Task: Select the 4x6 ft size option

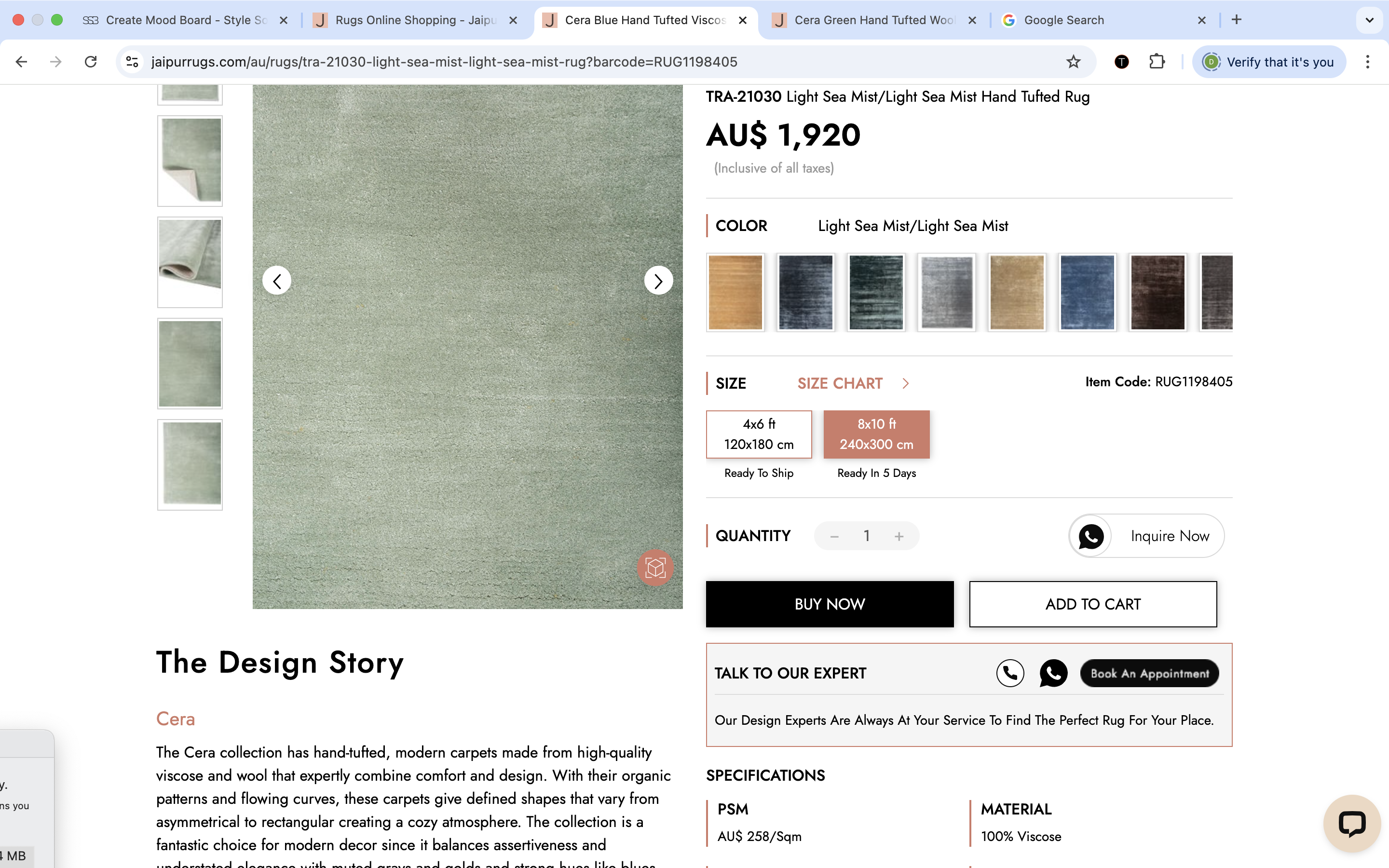Action: click(x=759, y=434)
